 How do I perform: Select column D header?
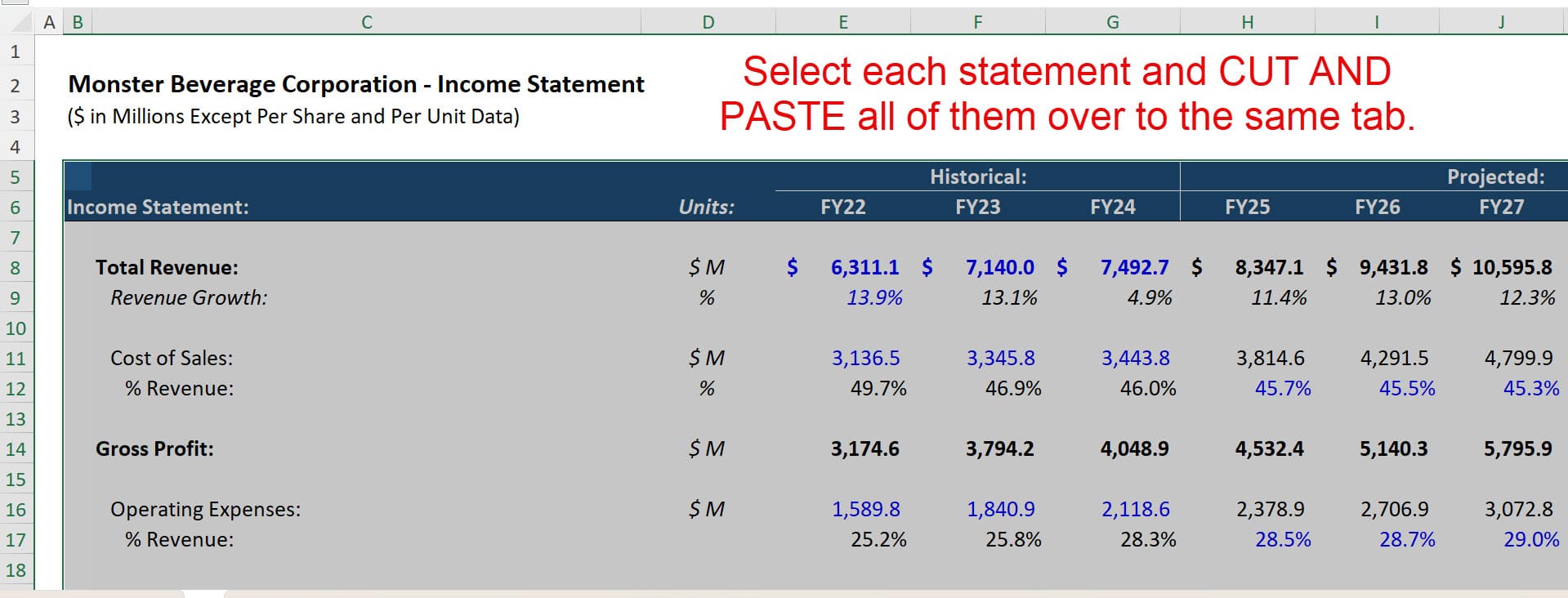tap(708, 23)
